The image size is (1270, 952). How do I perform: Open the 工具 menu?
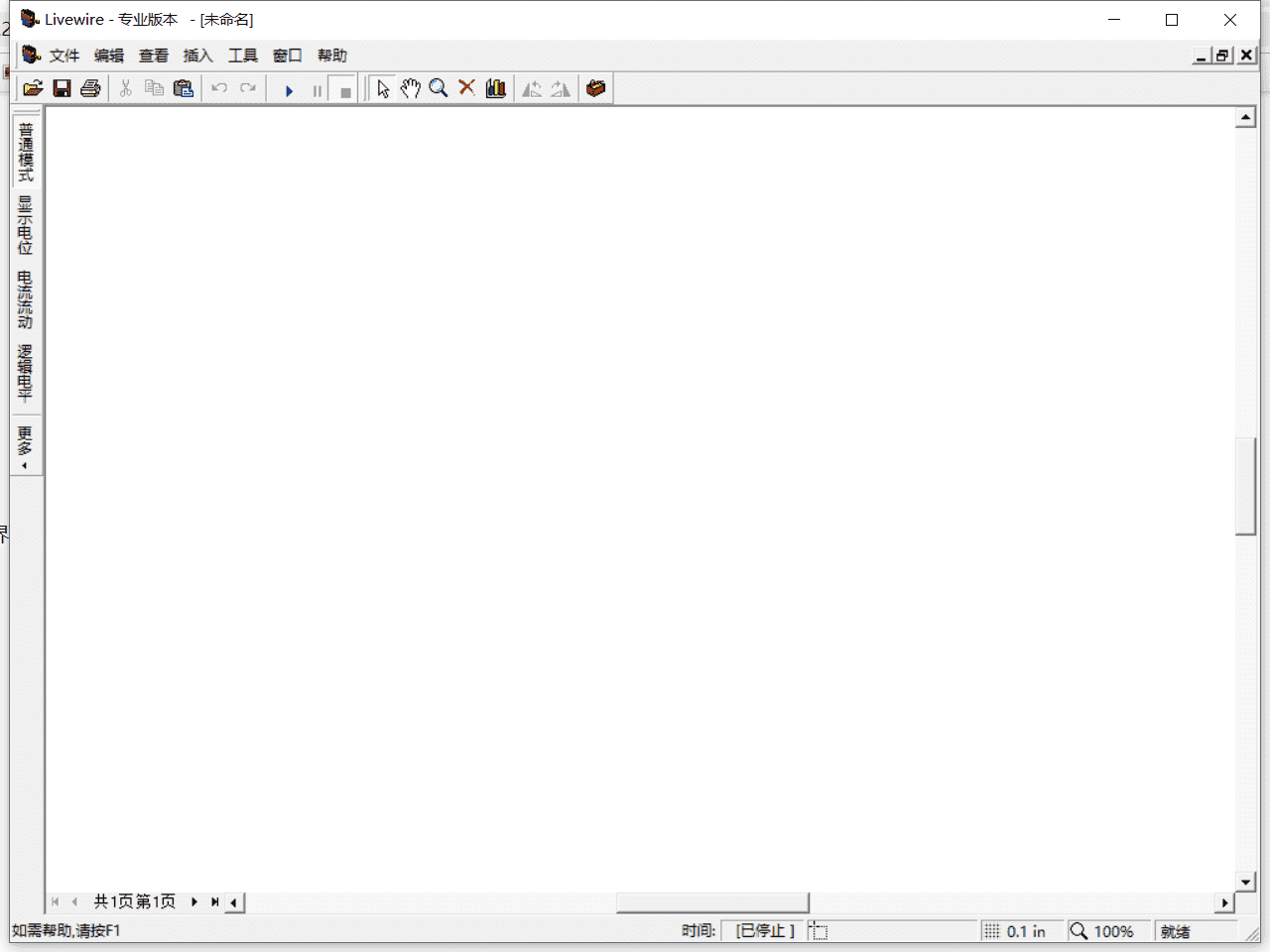click(x=243, y=56)
